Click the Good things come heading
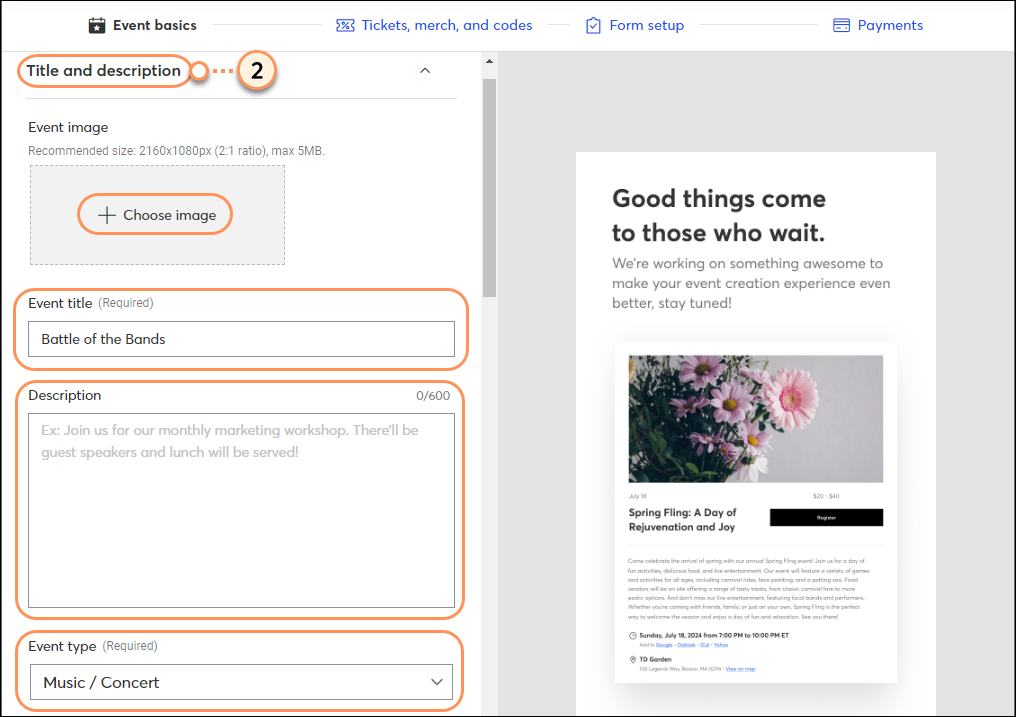The width and height of the screenshot is (1016, 717). pyautogui.click(x=719, y=216)
